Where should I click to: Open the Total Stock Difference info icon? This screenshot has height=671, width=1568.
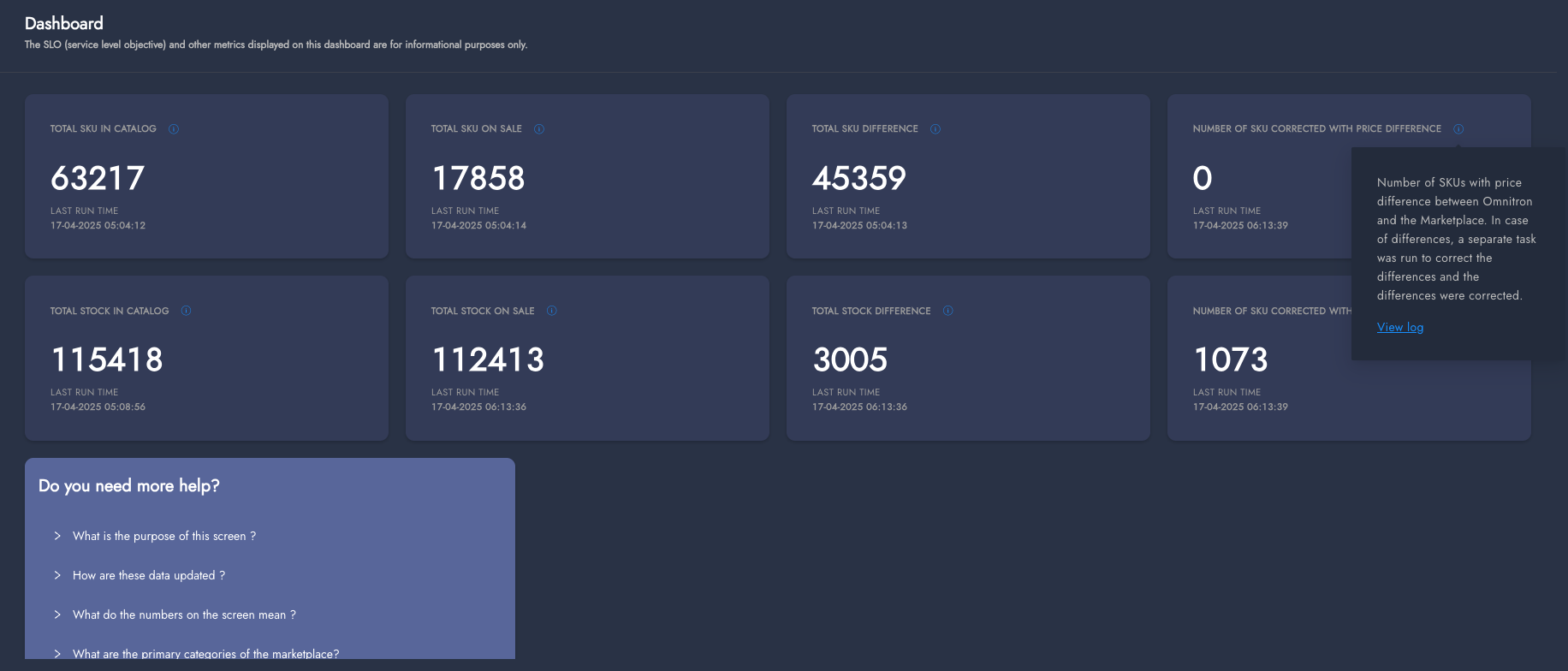(947, 311)
